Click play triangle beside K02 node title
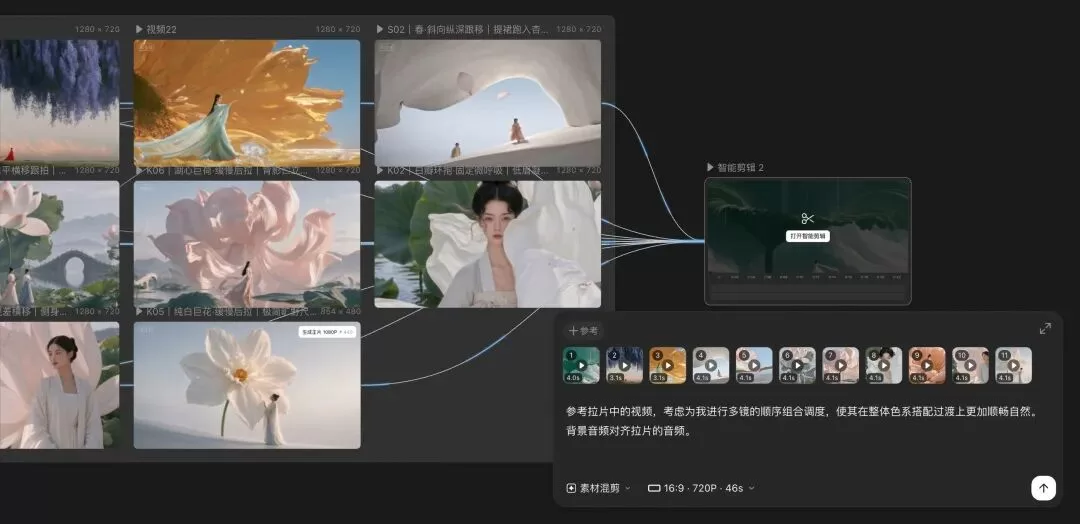 coord(380,171)
